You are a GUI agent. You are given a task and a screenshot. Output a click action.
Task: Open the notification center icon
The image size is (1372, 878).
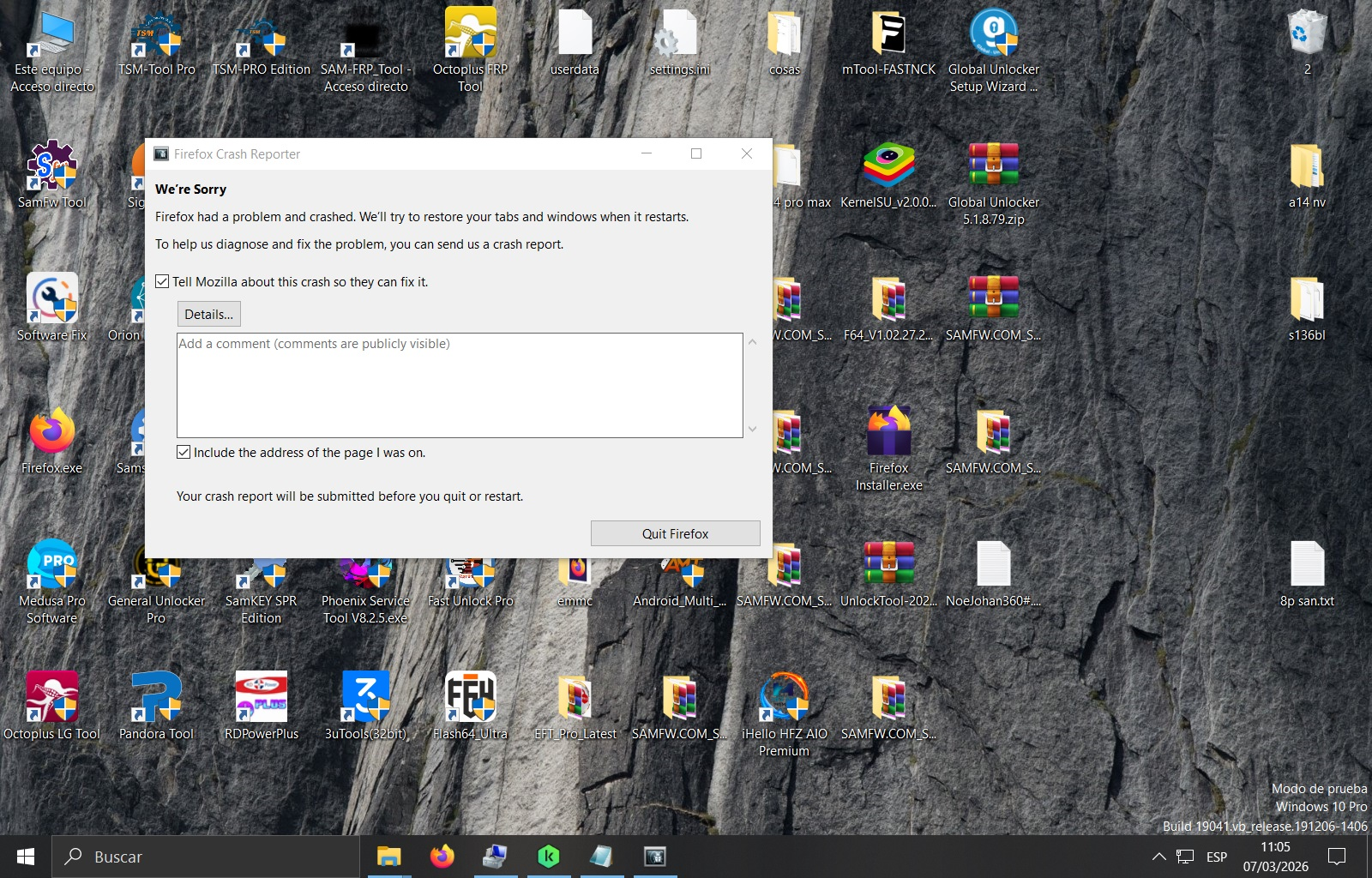1337,857
